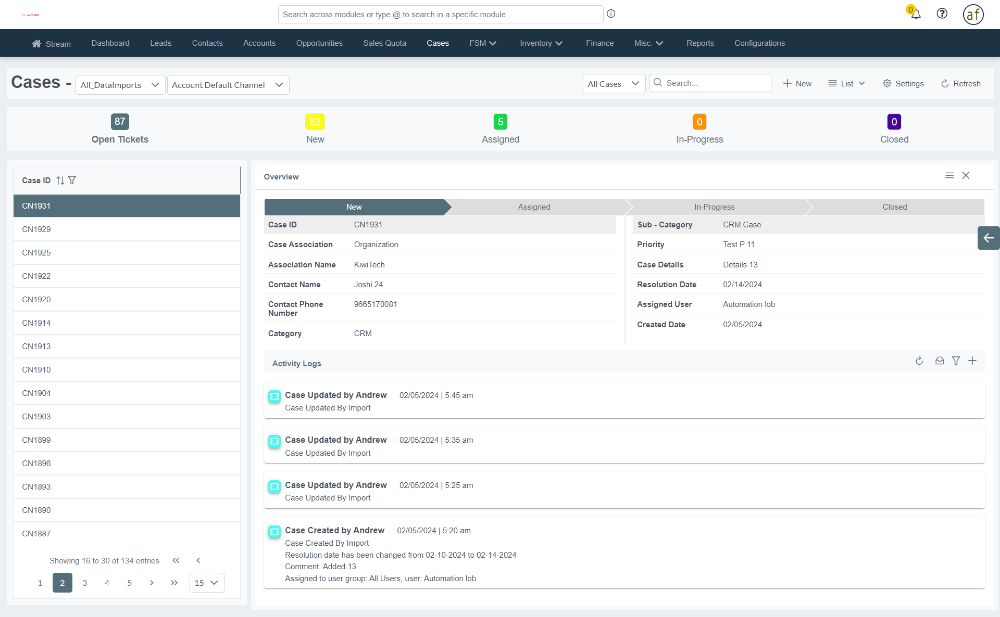Click the help question mark icon
The image size is (1000, 617).
(x=942, y=14)
